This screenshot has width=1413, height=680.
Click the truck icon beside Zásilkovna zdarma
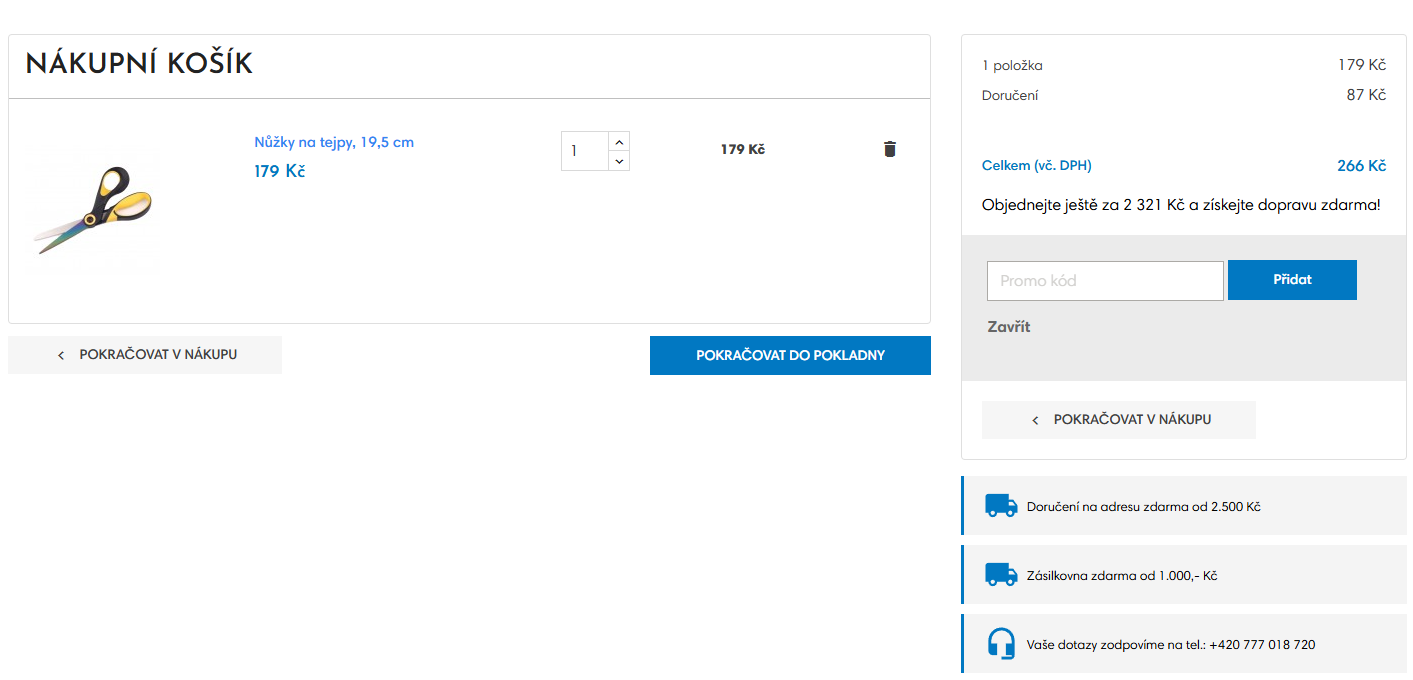pyautogui.click(x=999, y=574)
